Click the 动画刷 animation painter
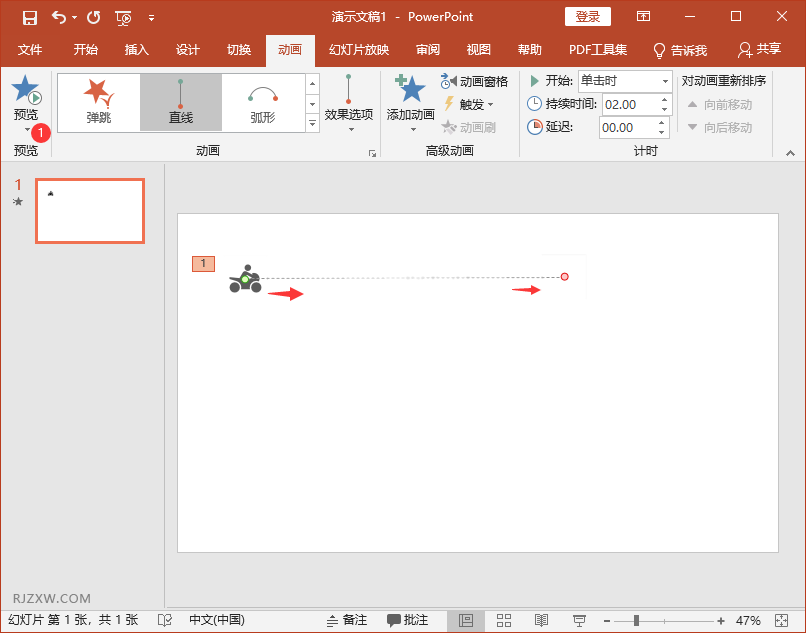The image size is (806, 633). click(x=468, y=127)
